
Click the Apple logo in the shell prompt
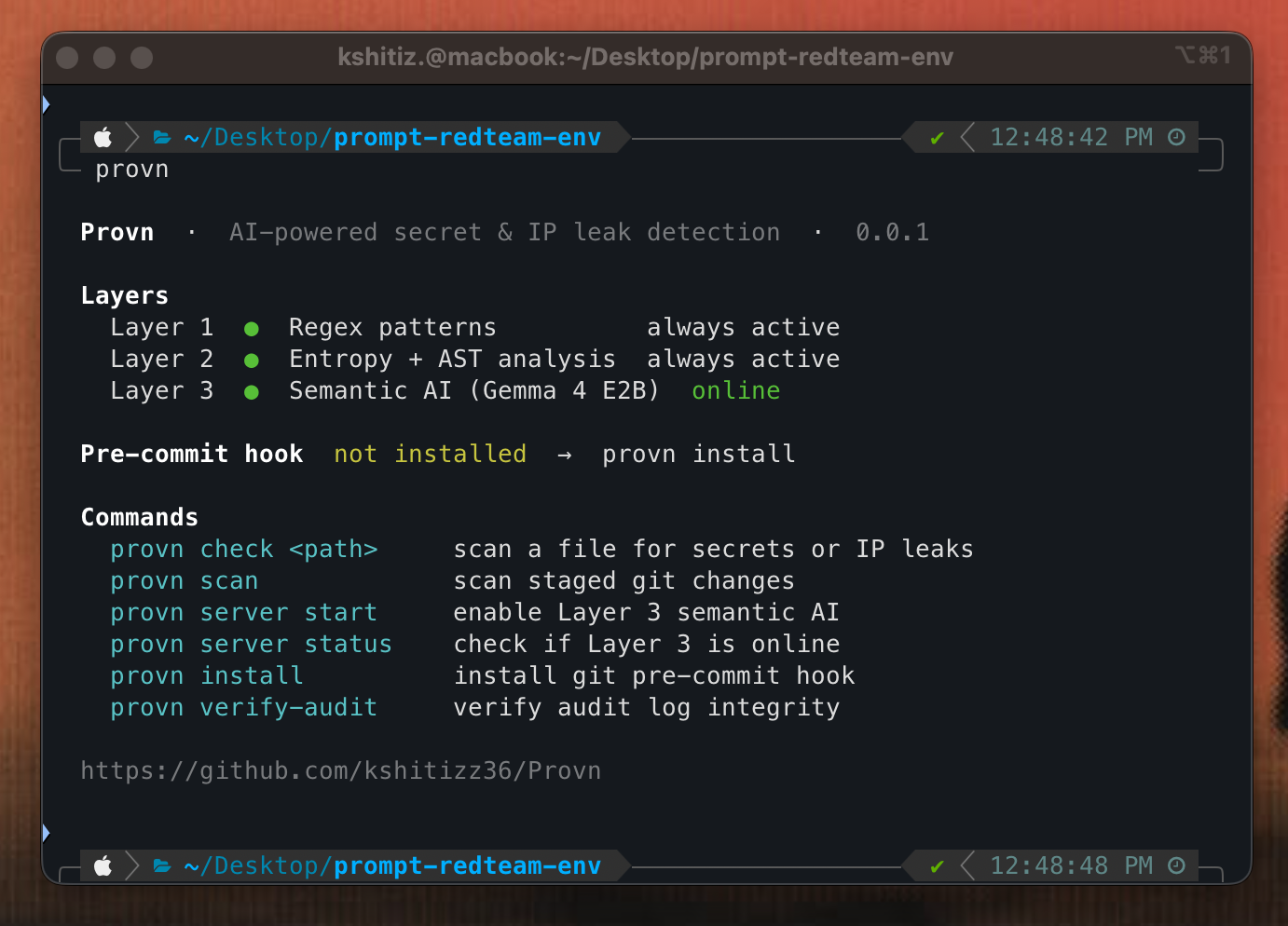103,137
